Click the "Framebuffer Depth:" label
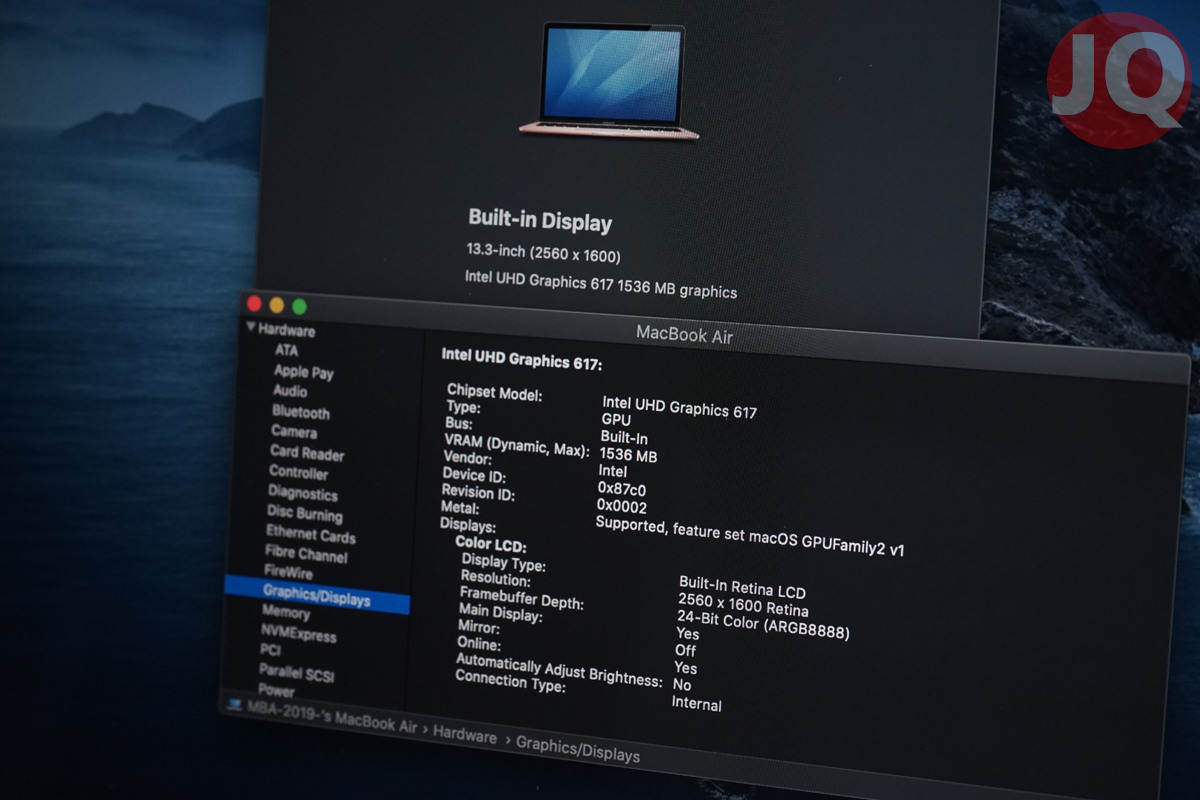This screenshot has width=1200, height=800. point(521,600)
